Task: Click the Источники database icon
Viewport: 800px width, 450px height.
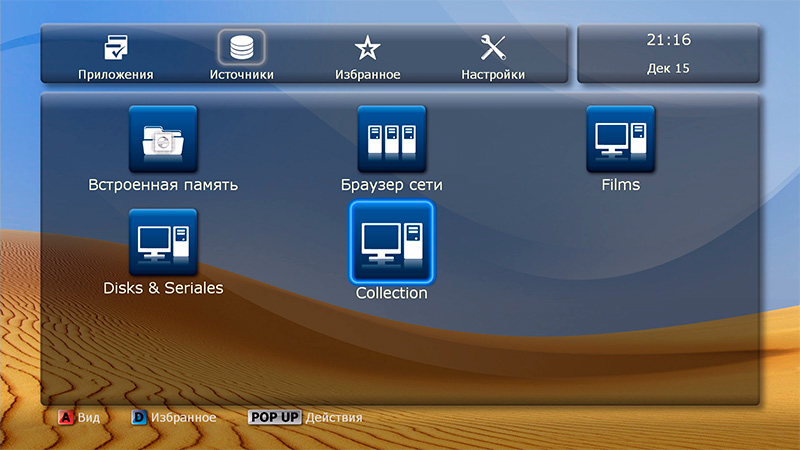Action: click(241, 48)
